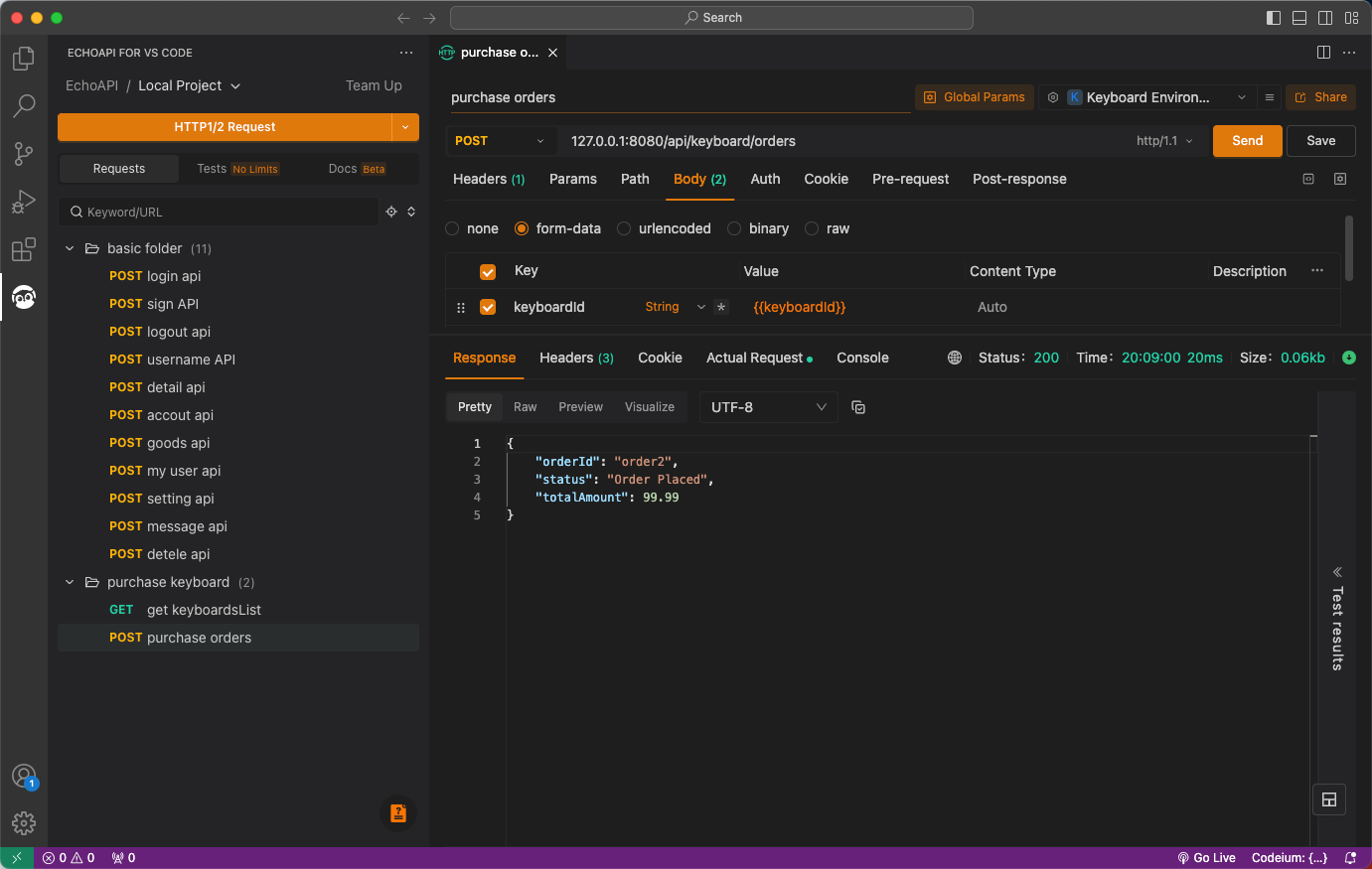Open the Console response tab
This screenshot has width=1372, height=869.
coord(862,358)
